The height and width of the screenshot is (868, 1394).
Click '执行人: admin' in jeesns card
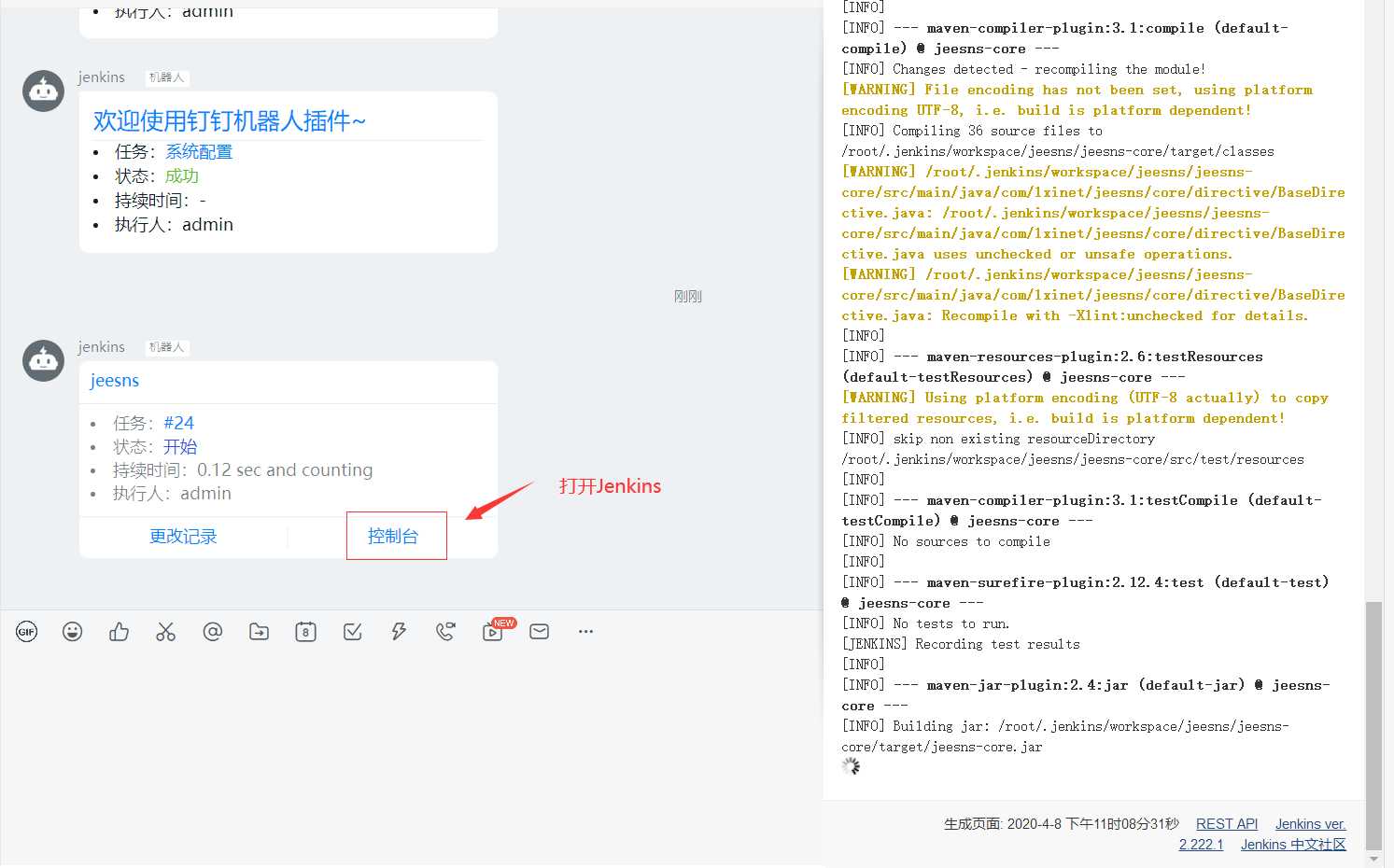pos(172,493)
